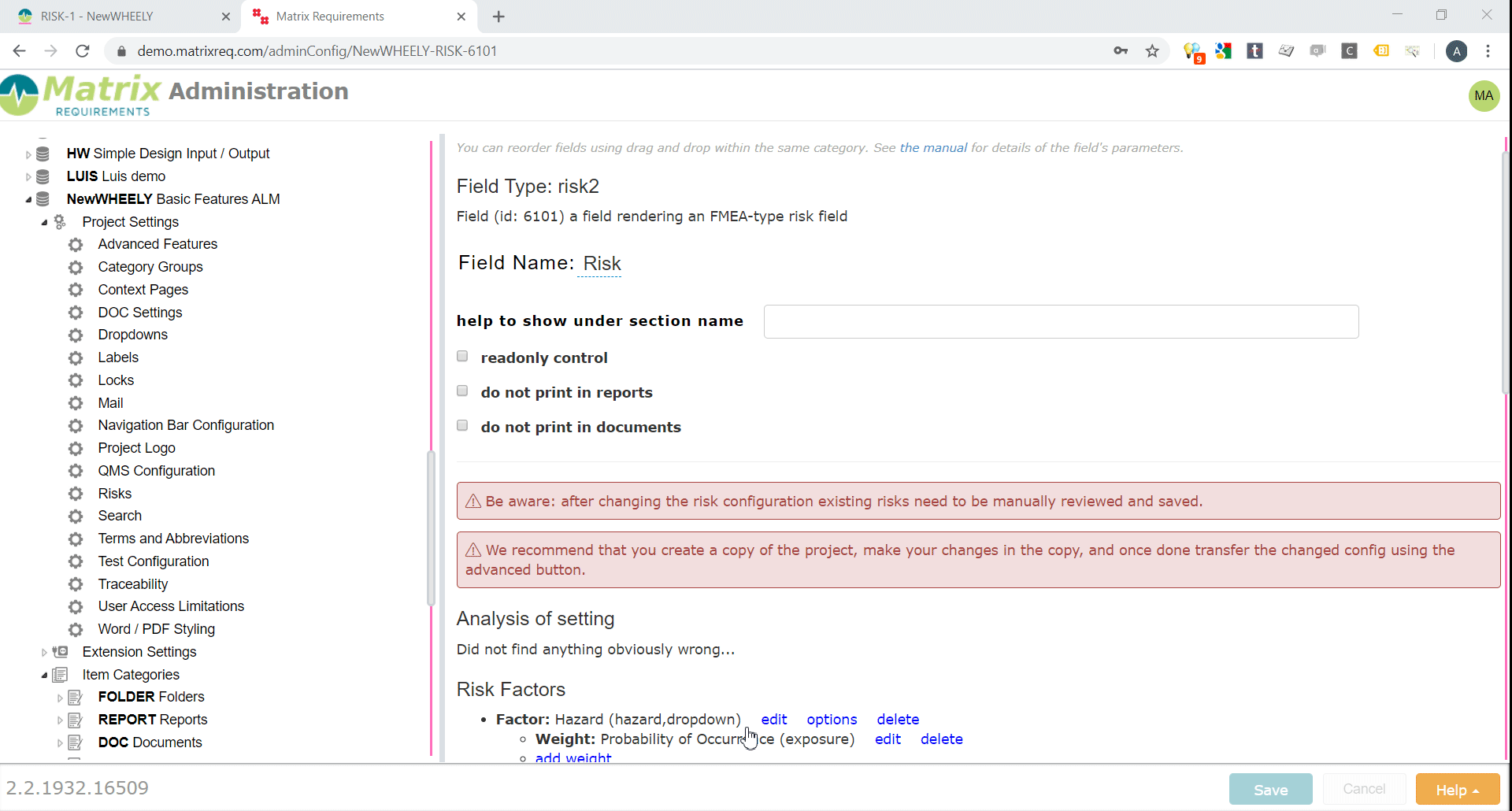Click the Matrix Requirements logo icon
This screenshot has height=811, width=1512.
[20, 94]
